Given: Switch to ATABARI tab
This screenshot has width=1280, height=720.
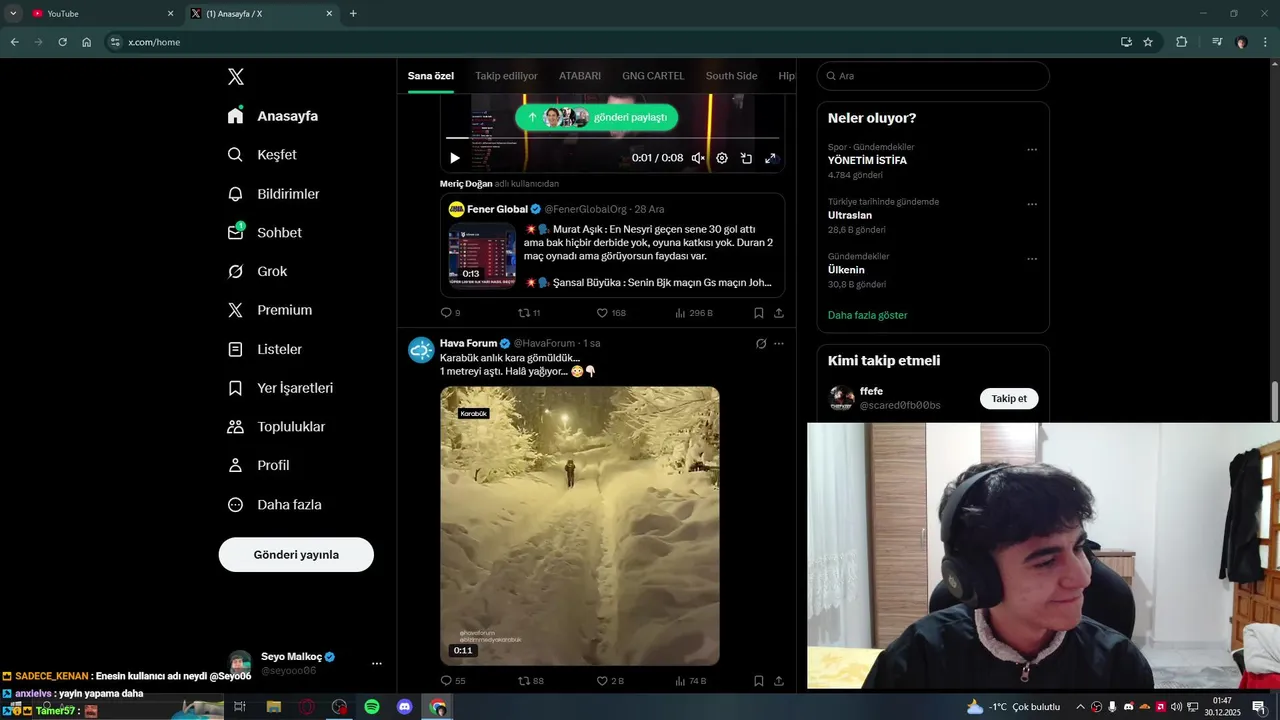Looking at the screenshot, I should 580,76.
